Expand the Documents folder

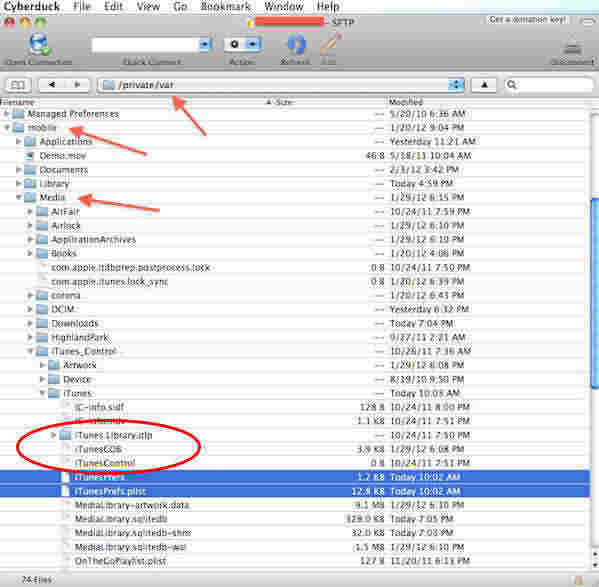pos(18,170)
